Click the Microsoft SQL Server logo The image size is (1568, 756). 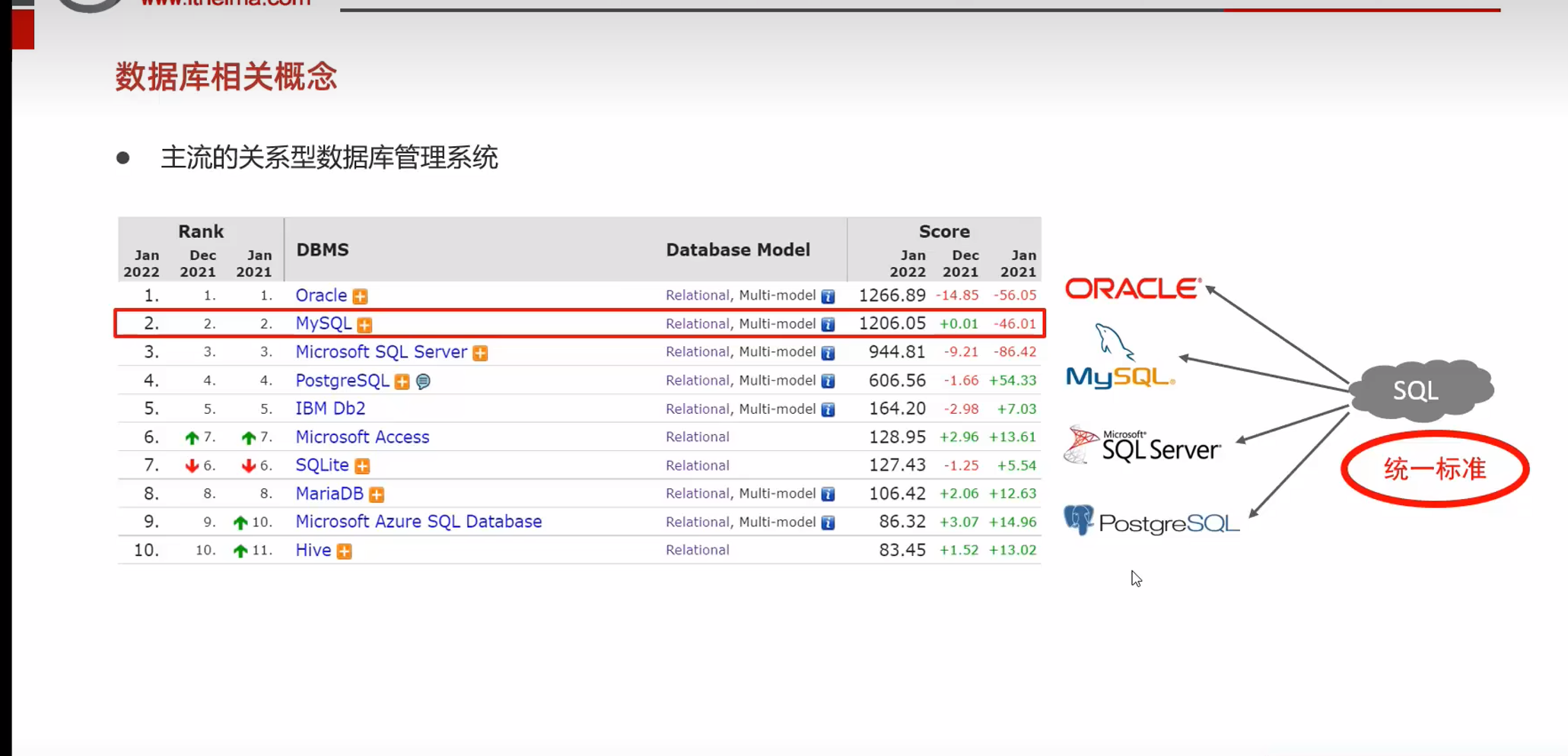1143,445
